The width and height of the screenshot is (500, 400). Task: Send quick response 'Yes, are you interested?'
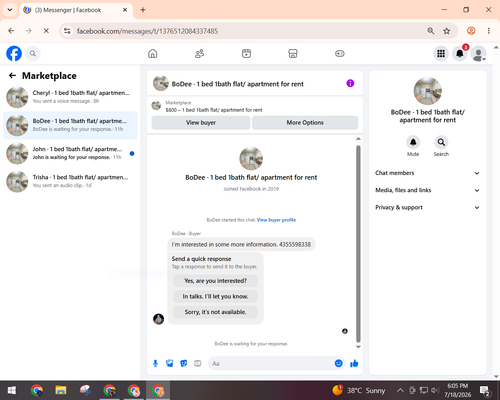coord(215,281)
